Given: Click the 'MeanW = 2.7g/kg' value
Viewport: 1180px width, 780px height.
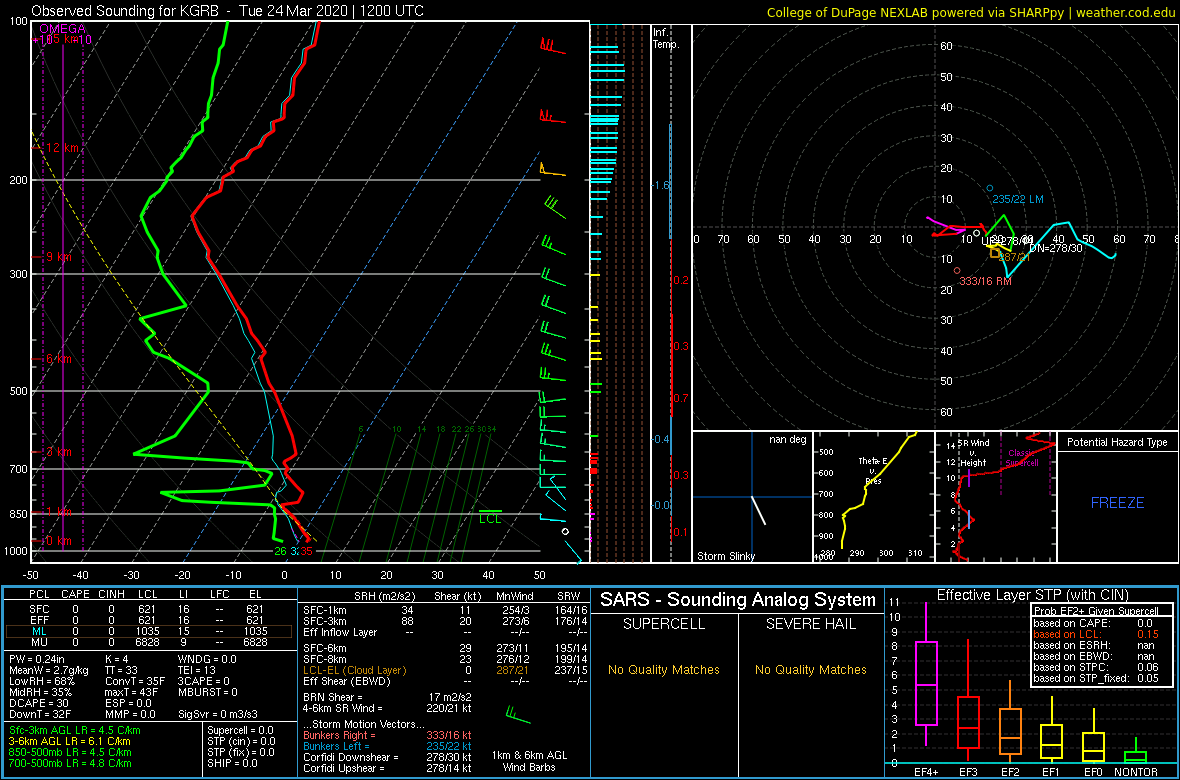Looking at the screenshot, I should coord(50,669).
